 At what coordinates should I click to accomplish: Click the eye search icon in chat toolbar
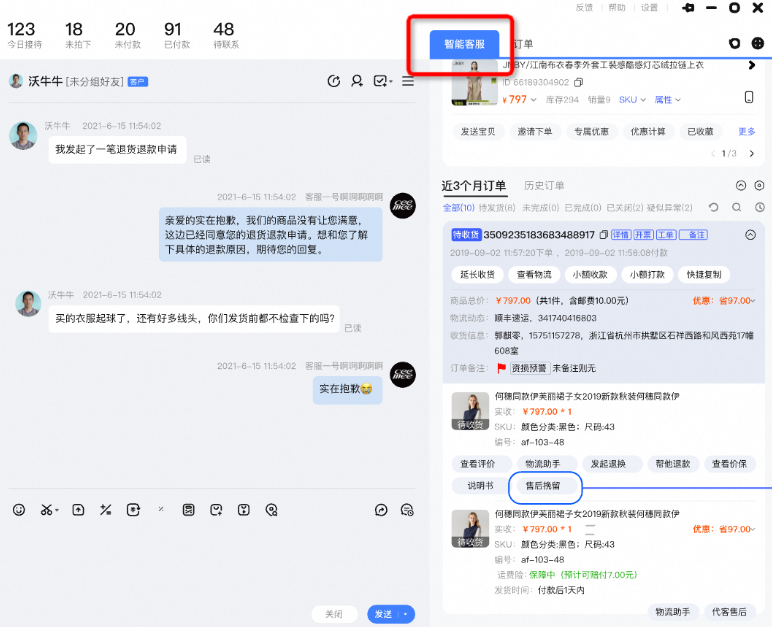pos(271,510)
